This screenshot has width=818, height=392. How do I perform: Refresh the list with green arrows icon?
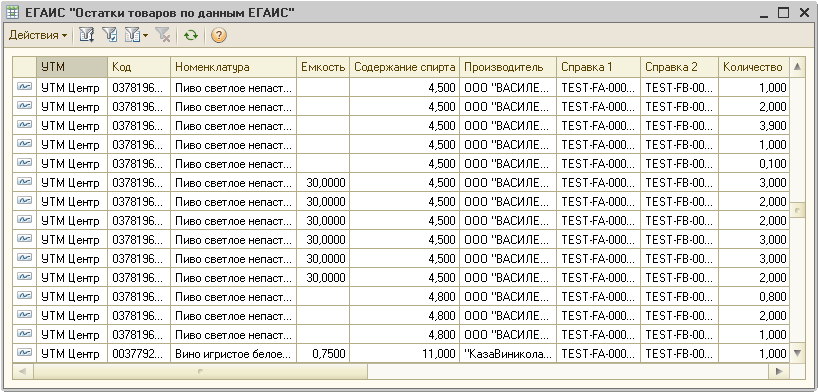coord(191,35)
